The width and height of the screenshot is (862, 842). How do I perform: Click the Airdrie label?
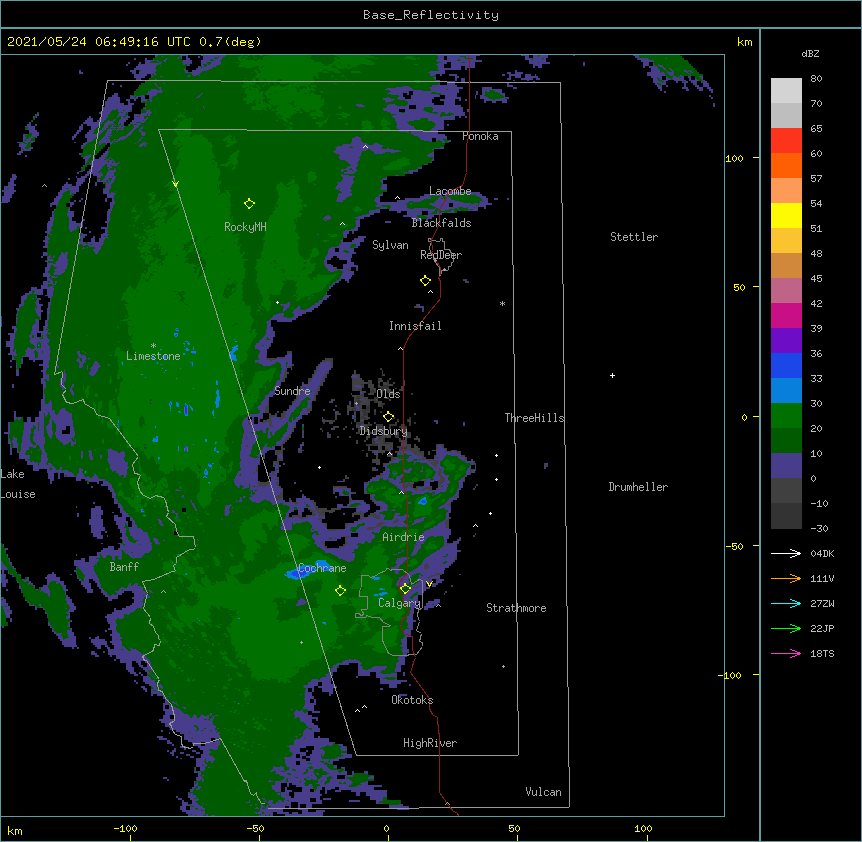tap(404, 537)
